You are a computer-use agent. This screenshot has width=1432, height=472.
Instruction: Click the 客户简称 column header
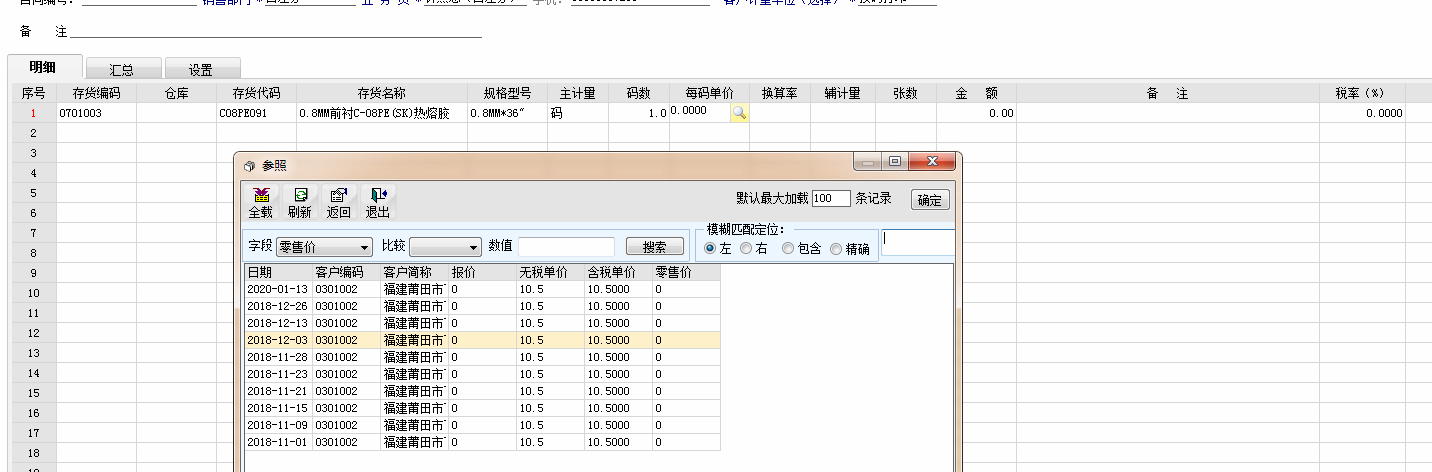pos(414,272)
